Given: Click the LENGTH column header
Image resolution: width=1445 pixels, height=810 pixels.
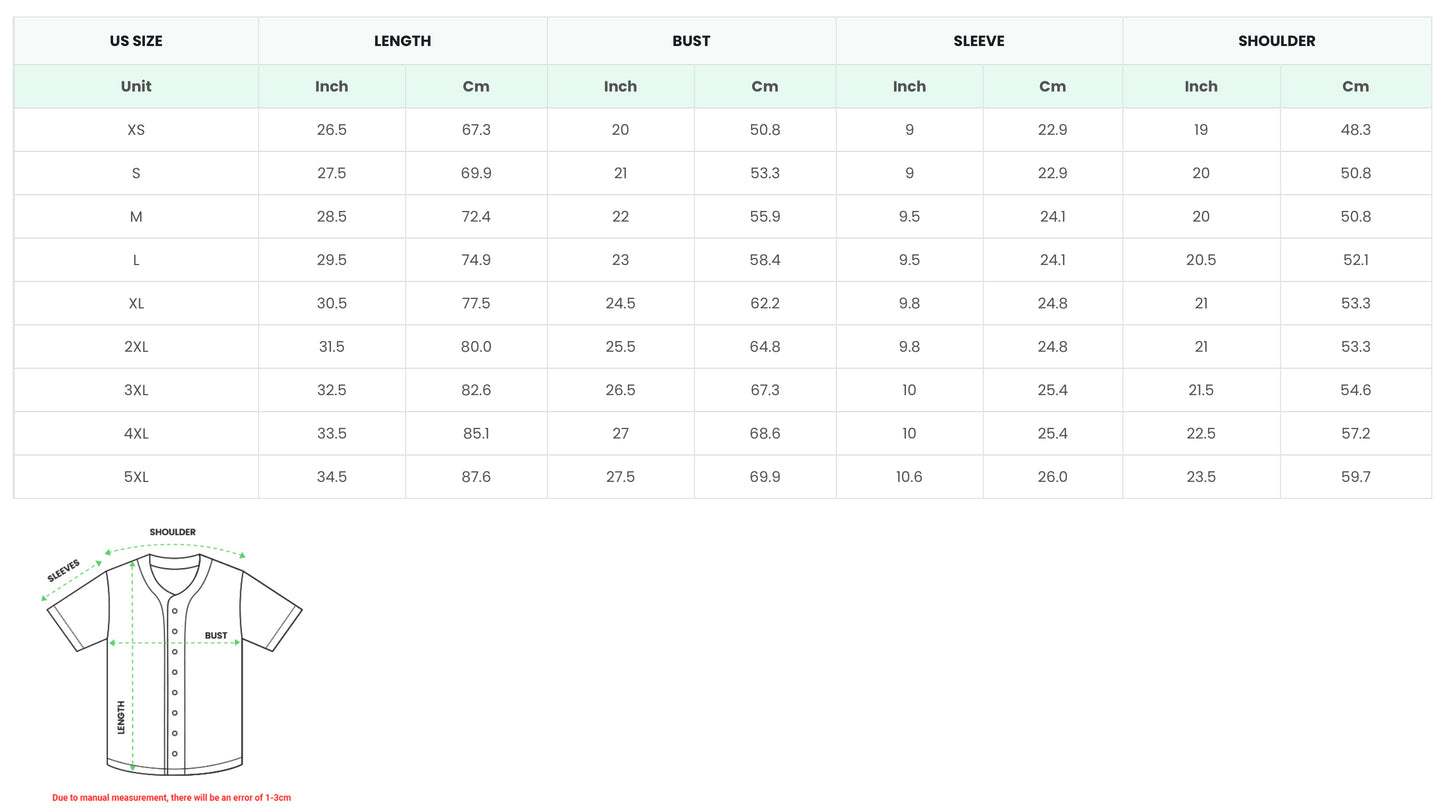Looking at the screenshot, I should [402, 41].
